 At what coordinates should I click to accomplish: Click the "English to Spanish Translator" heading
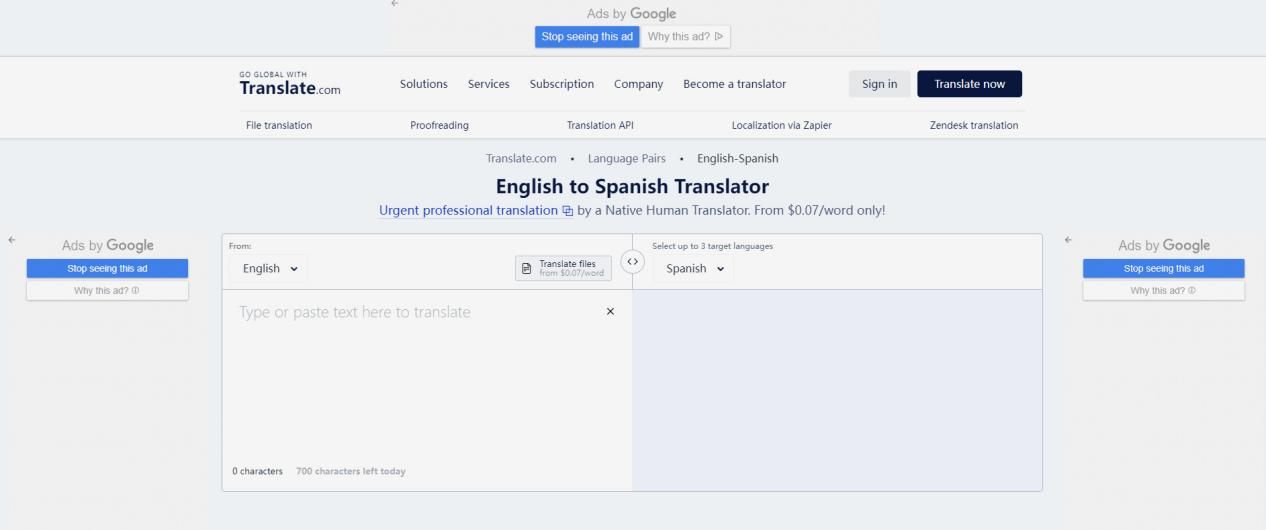click(632, 186)
